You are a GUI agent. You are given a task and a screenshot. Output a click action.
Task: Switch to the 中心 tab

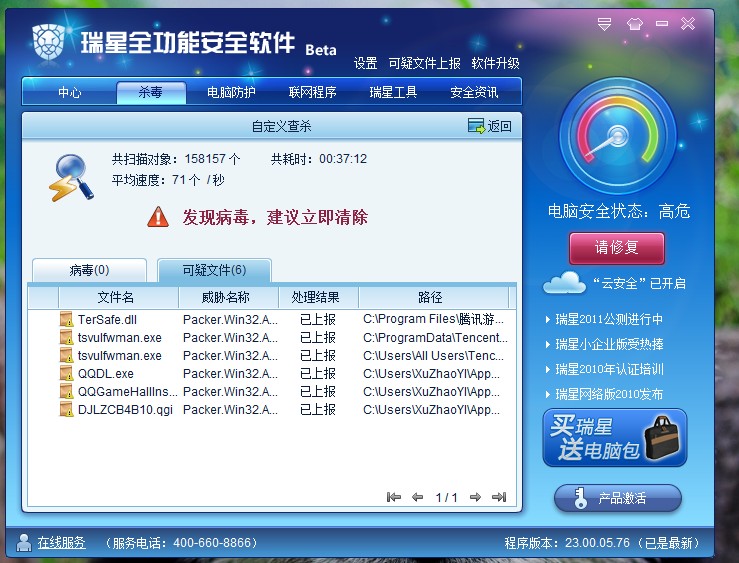click(x=70, y=92)
